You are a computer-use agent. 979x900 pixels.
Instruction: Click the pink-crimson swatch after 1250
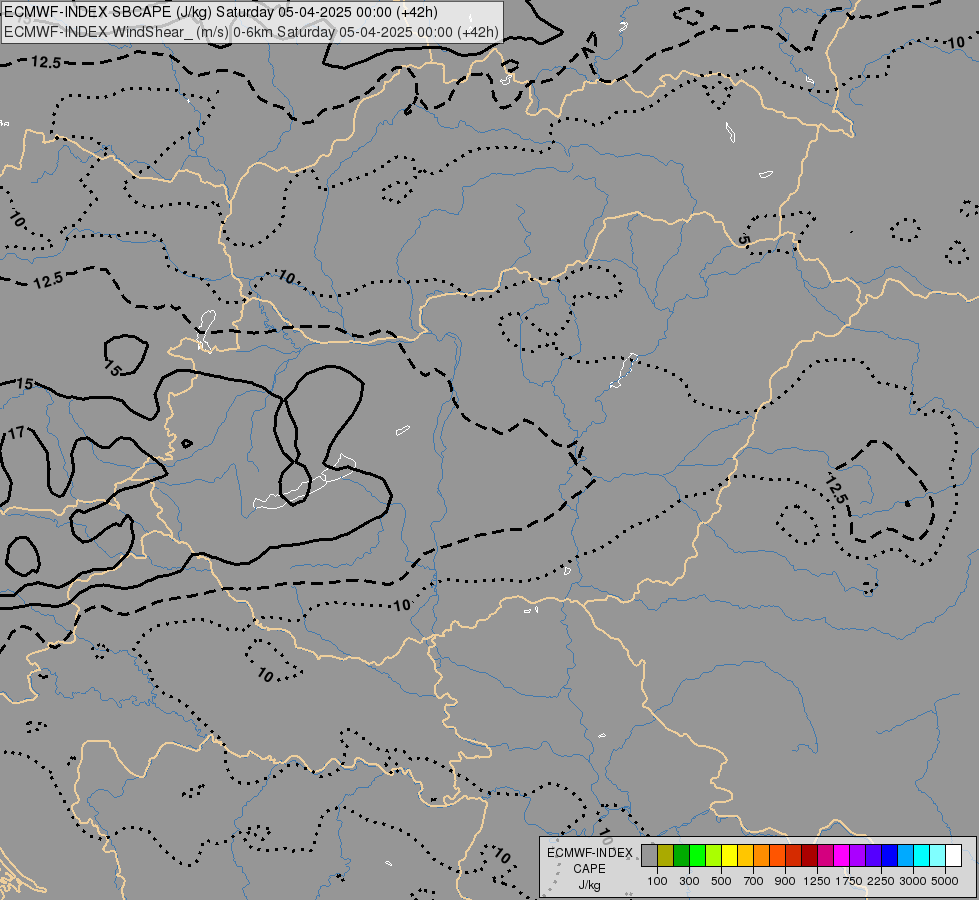(x=825, y=855)
